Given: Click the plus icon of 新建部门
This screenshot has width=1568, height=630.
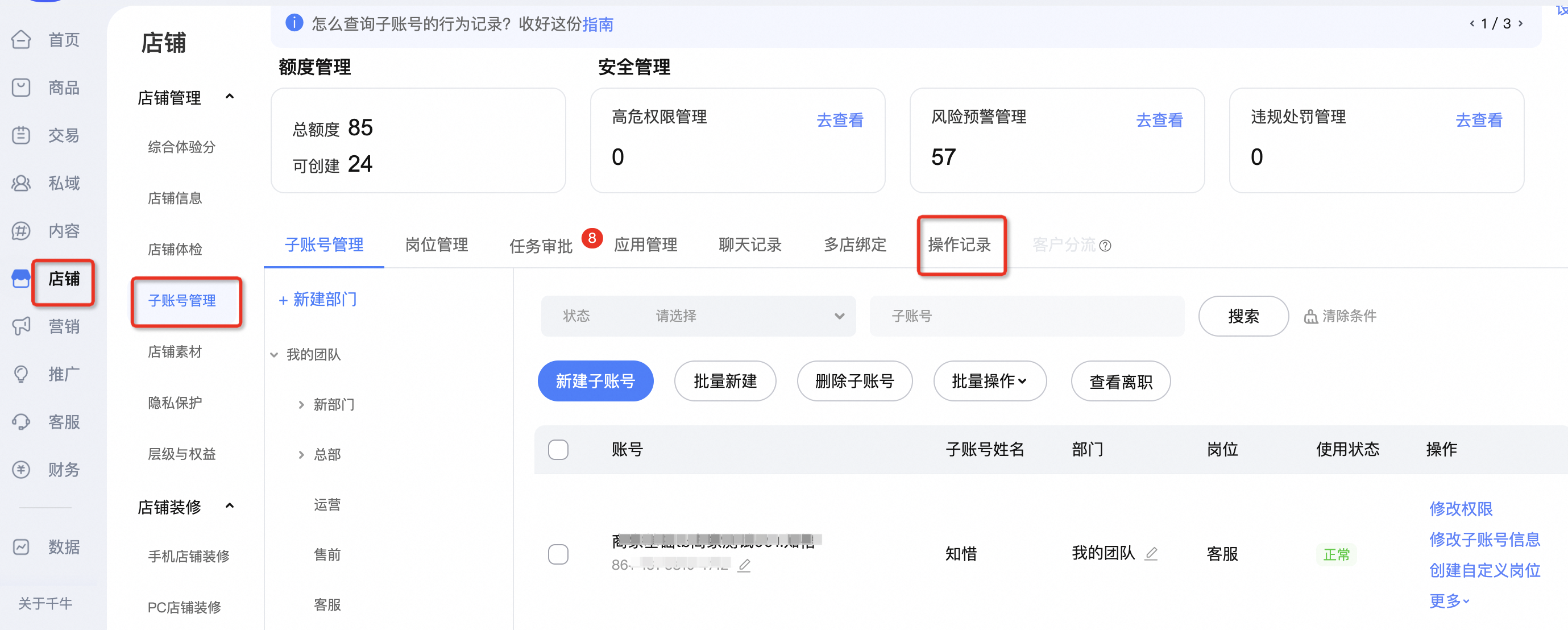Looking at the screenshot, I should (283, 300).
